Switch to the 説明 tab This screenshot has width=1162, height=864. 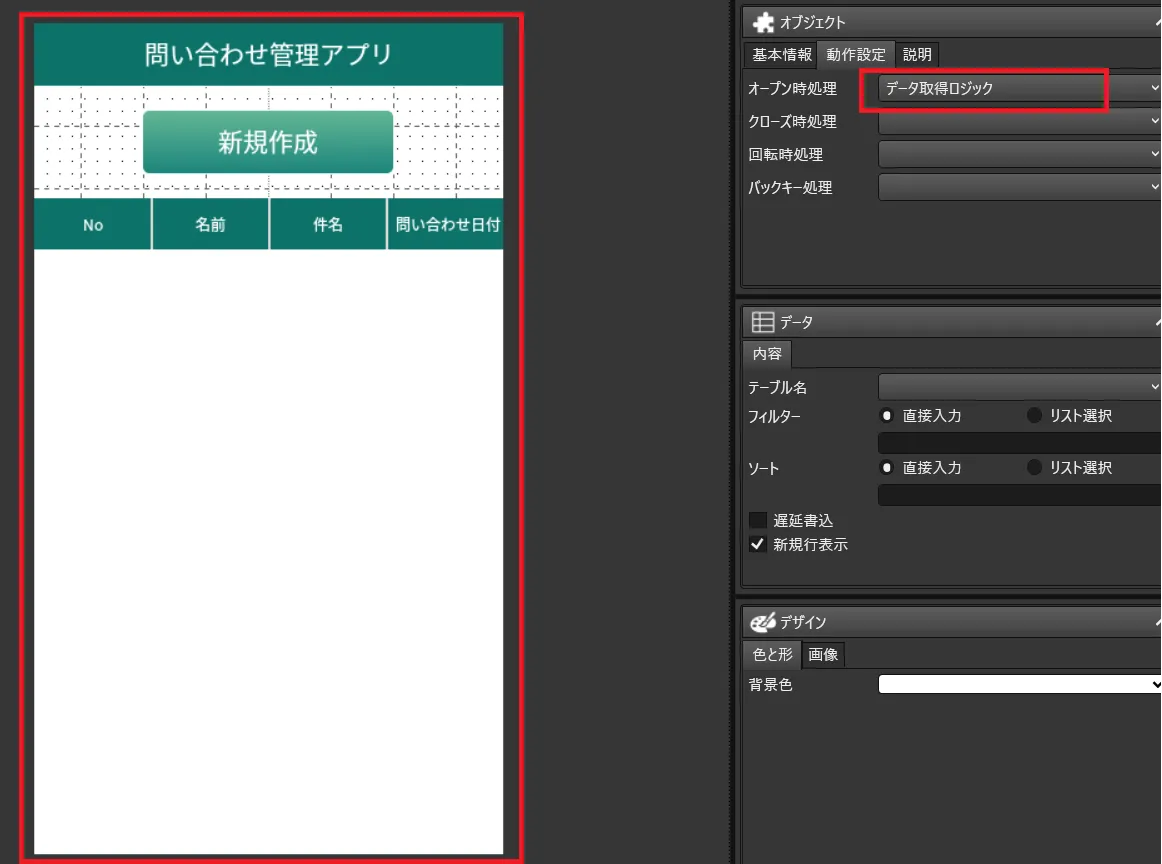tap(916, 55)
